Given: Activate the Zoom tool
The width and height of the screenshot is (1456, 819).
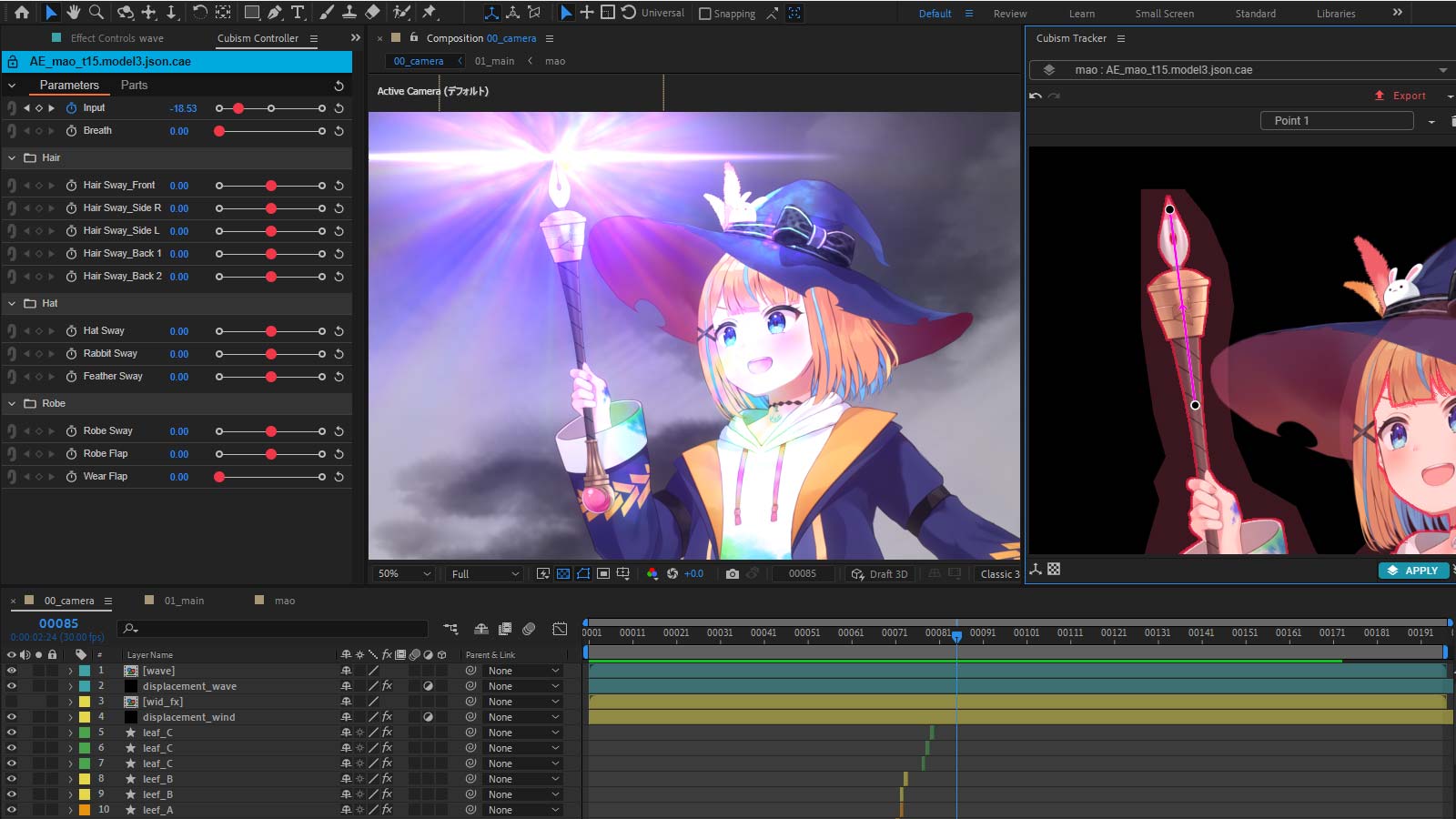Looking at the screenshot, I should (x=96, y=13).
